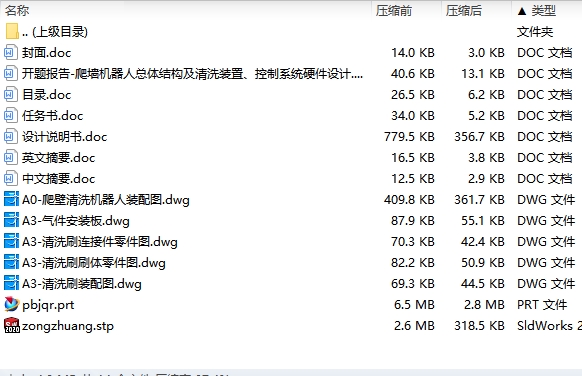Select the file name 英文摘要.doc
The image size is (582, 376).
[x=59, y=158]
